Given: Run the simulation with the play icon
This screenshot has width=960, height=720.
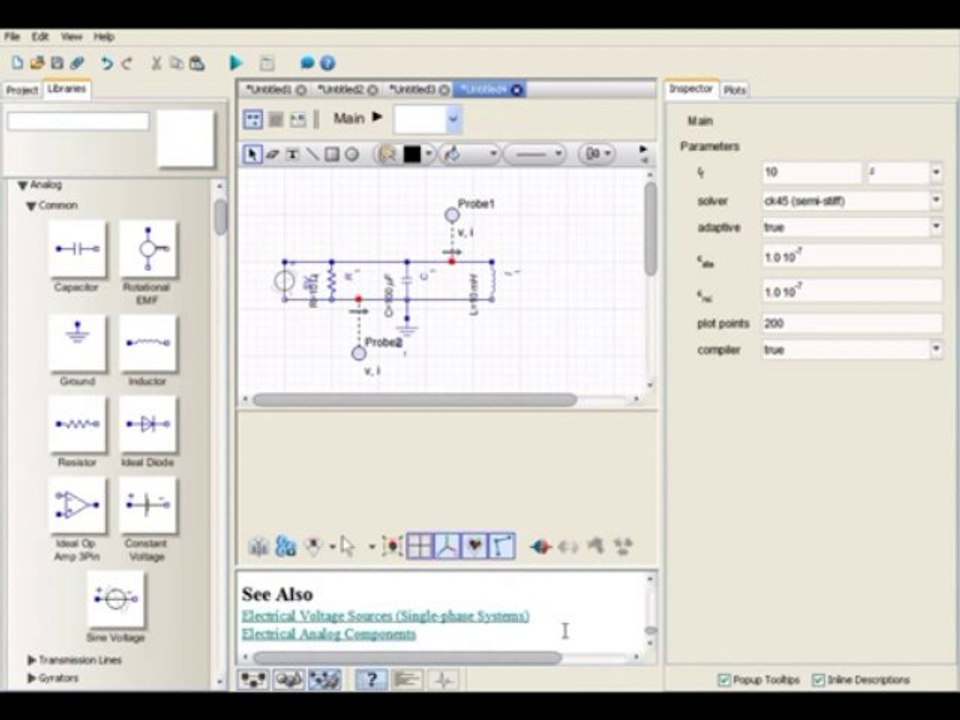Looking at the screenshot, I should coord(236,62).
